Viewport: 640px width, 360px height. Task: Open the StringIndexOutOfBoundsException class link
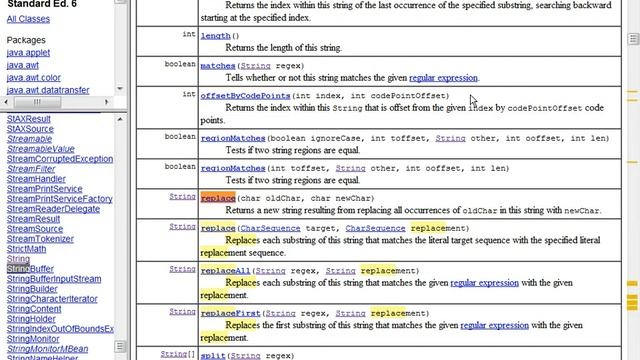60,329
